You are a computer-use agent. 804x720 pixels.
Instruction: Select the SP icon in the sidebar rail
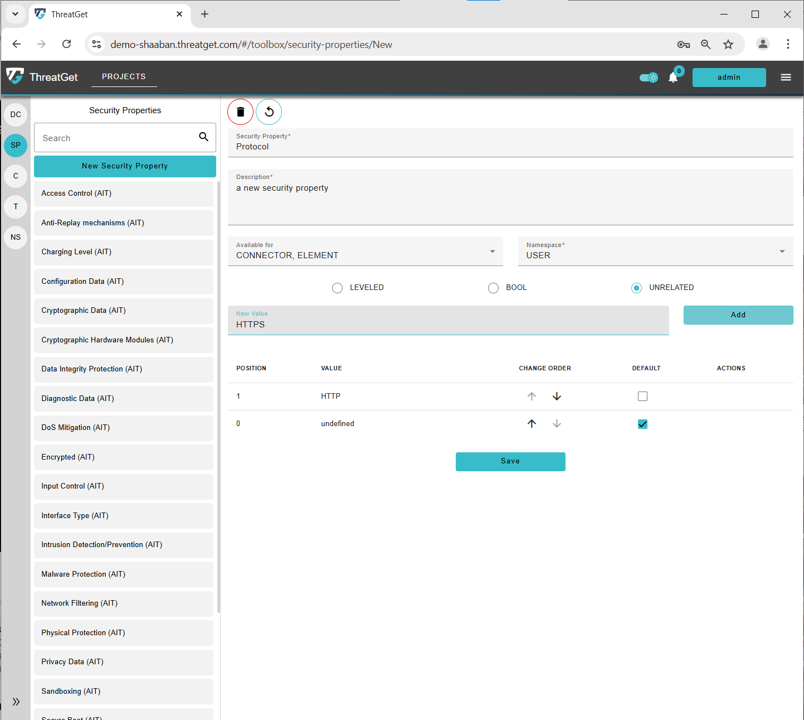15,145
